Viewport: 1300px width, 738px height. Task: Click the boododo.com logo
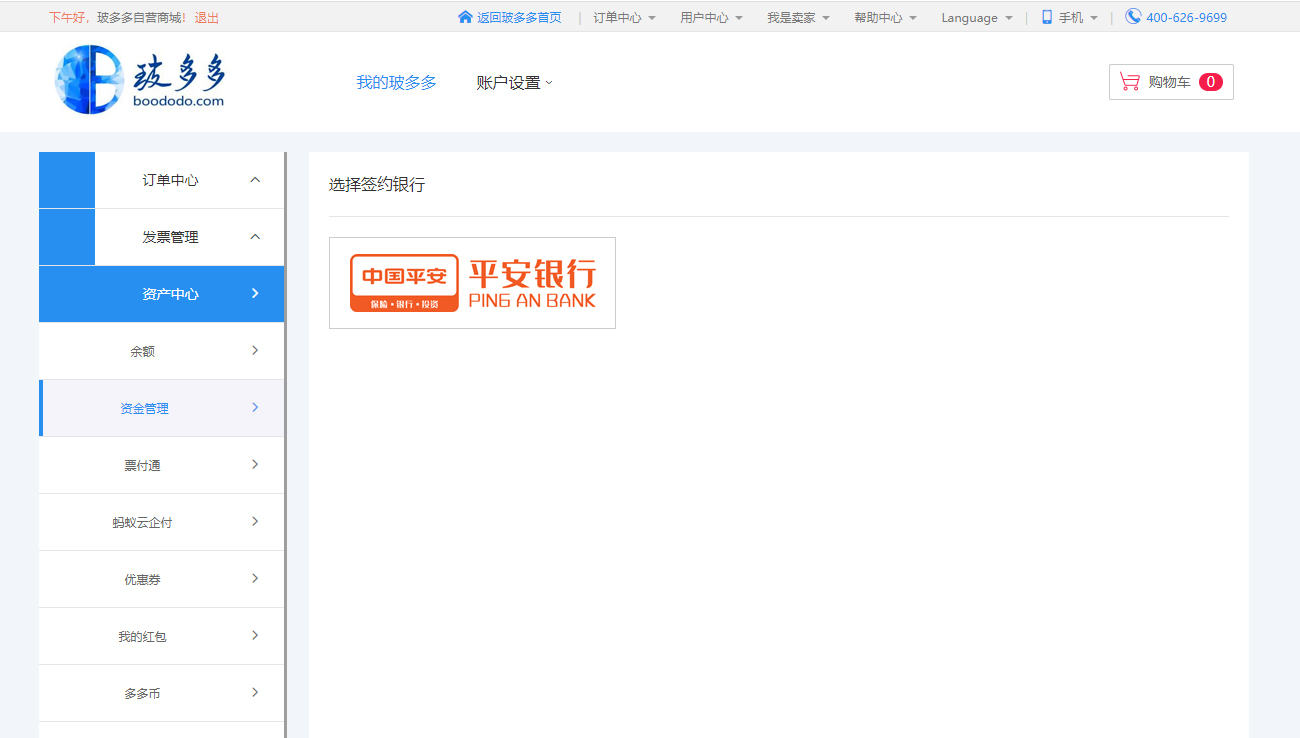[x=140, y=80]
